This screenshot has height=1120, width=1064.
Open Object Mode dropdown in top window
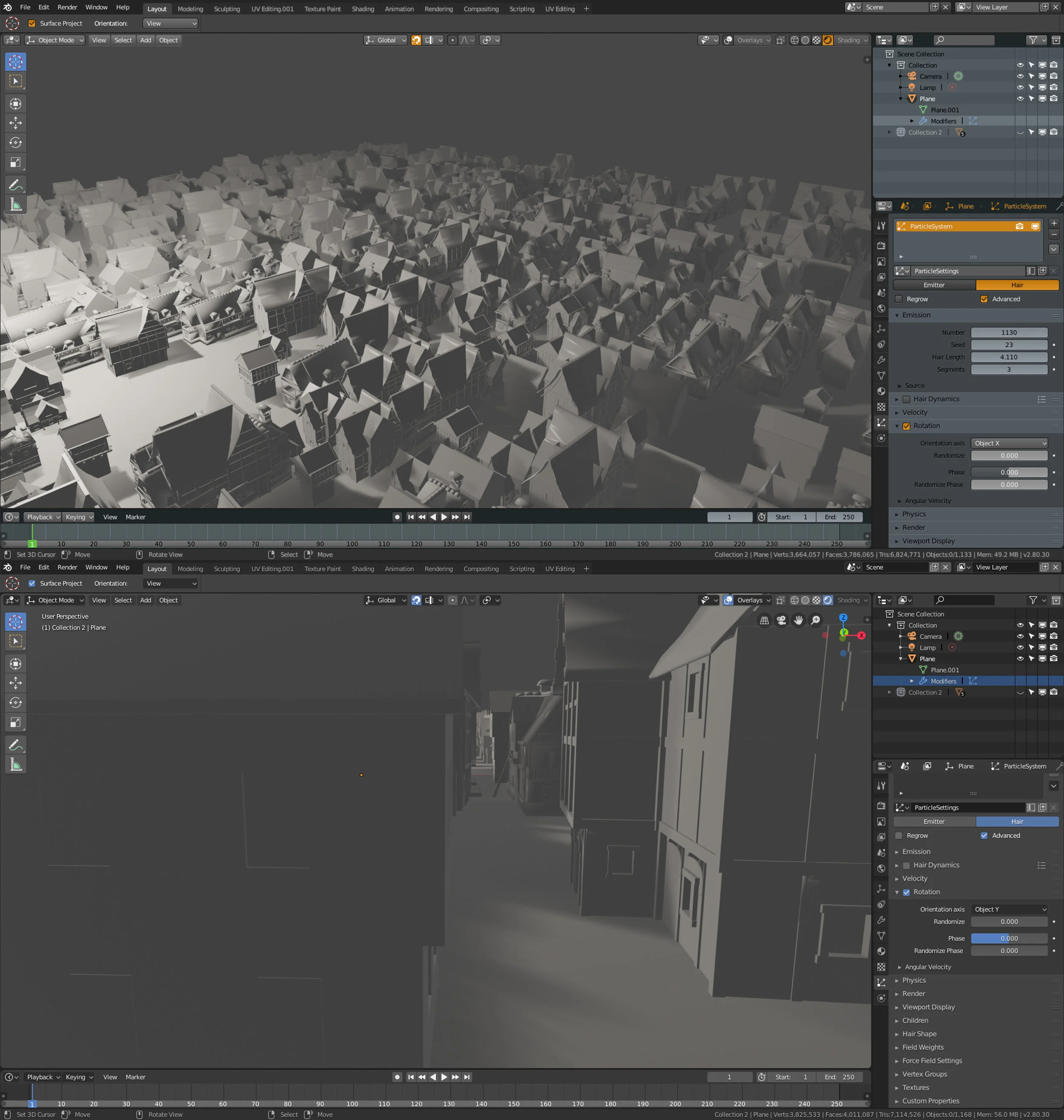[x=55, y=40]
